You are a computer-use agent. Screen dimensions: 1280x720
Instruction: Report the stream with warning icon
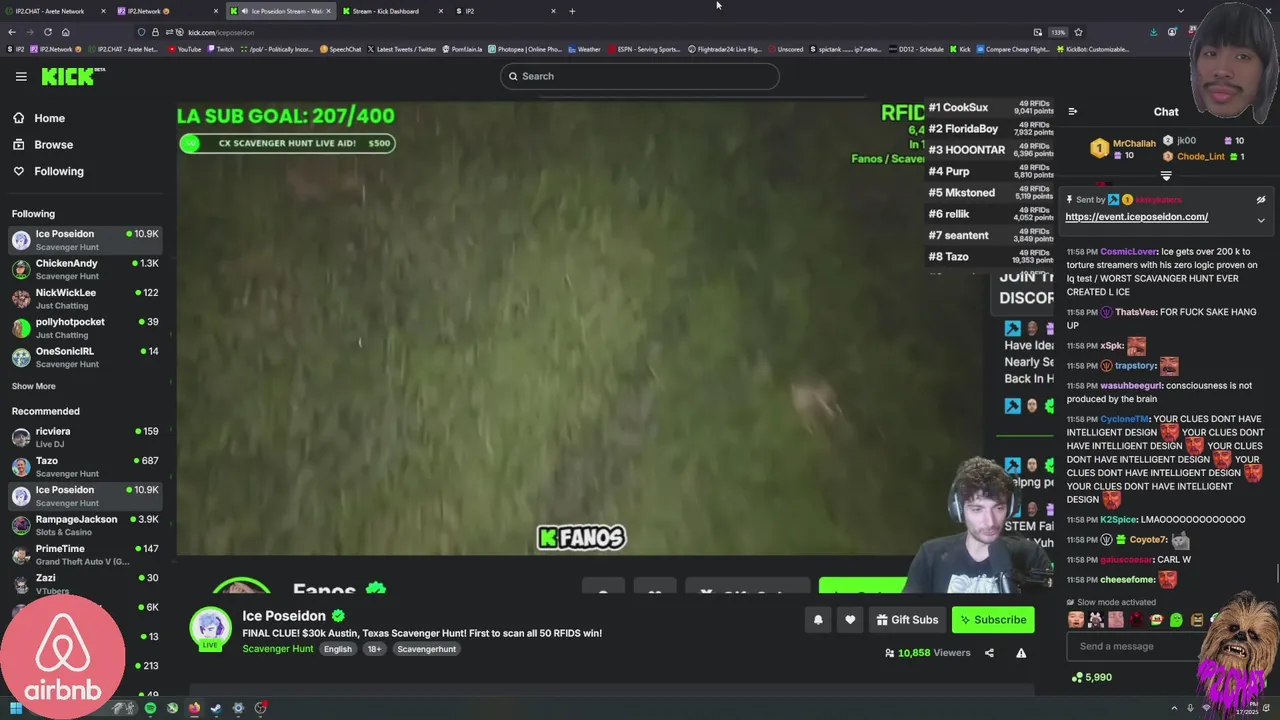tap(1021, 653)
